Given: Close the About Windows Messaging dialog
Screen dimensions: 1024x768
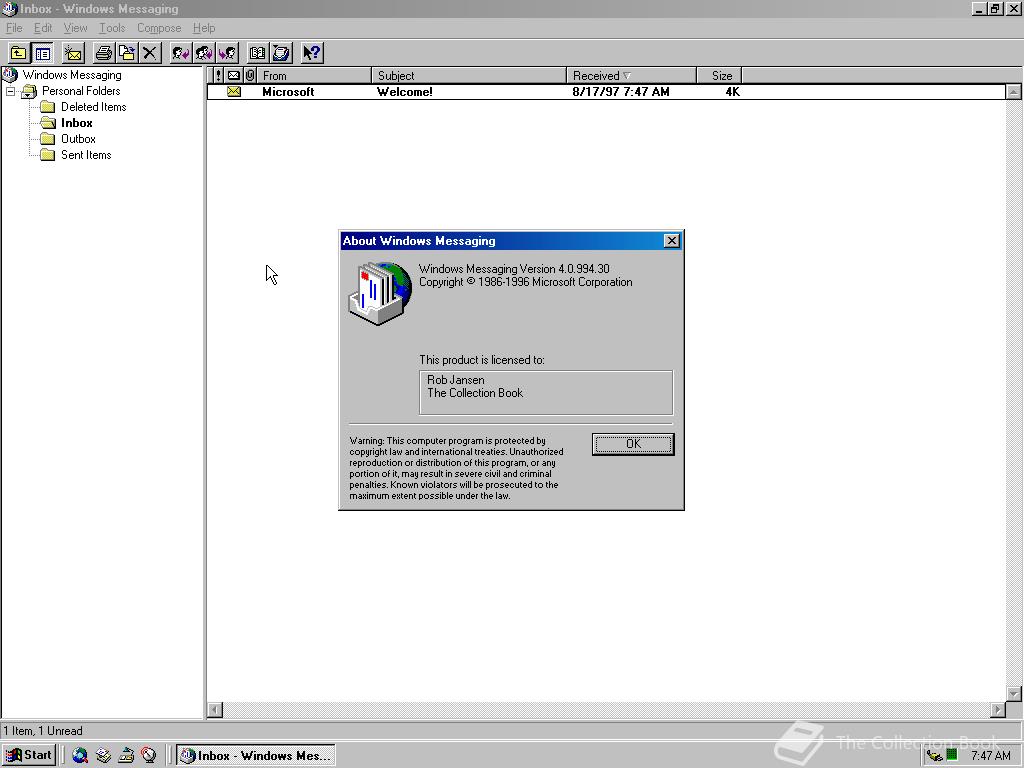Looking at the screenshot, I should pos(671,241).
